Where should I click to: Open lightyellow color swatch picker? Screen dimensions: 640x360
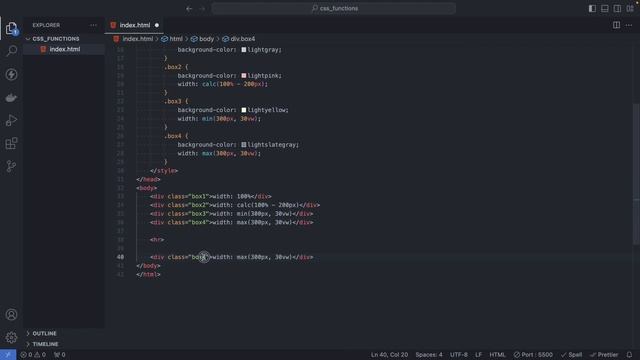[244, 110]
